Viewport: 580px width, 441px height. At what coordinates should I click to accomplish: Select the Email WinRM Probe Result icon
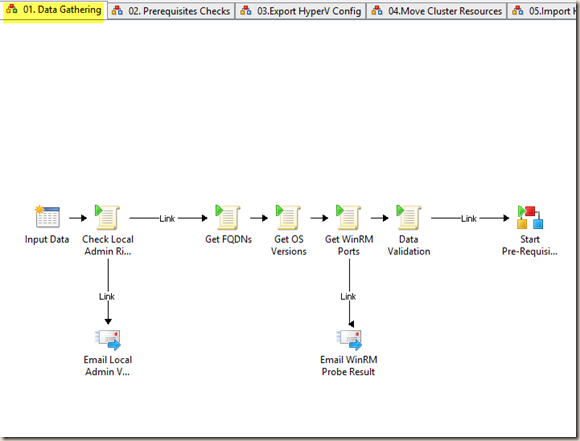(x=349, y=340)
